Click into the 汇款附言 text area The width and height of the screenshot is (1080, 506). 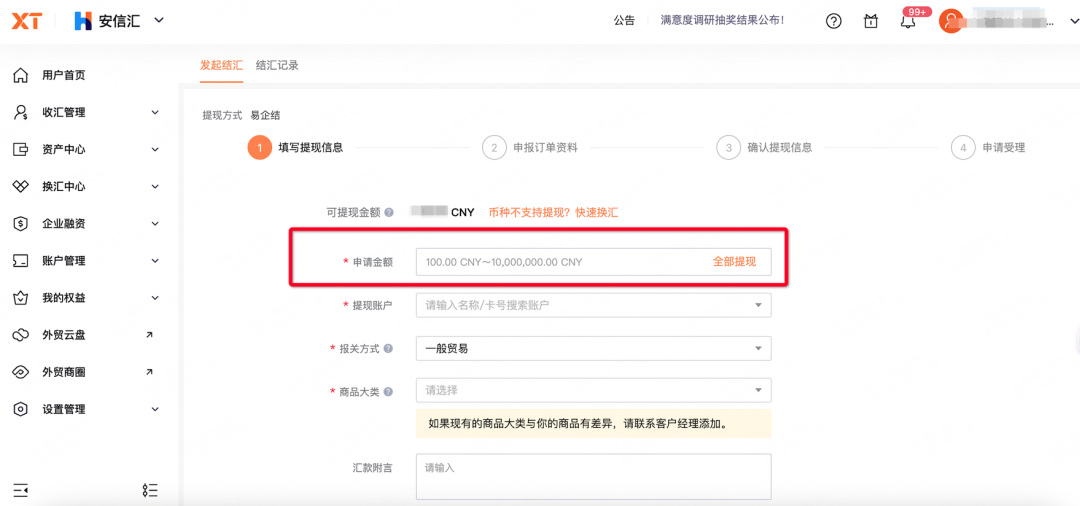(594, 476)
